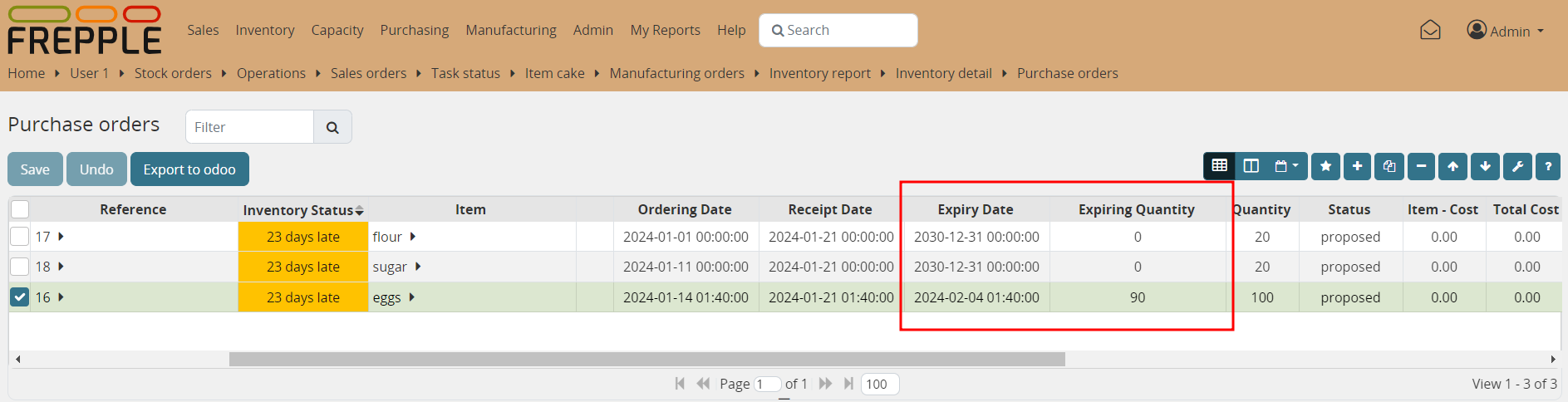The height and width of the screenshot is (402, 1568).
Task: Open the calendar view dropdown
Action: tap(1286, 166)
